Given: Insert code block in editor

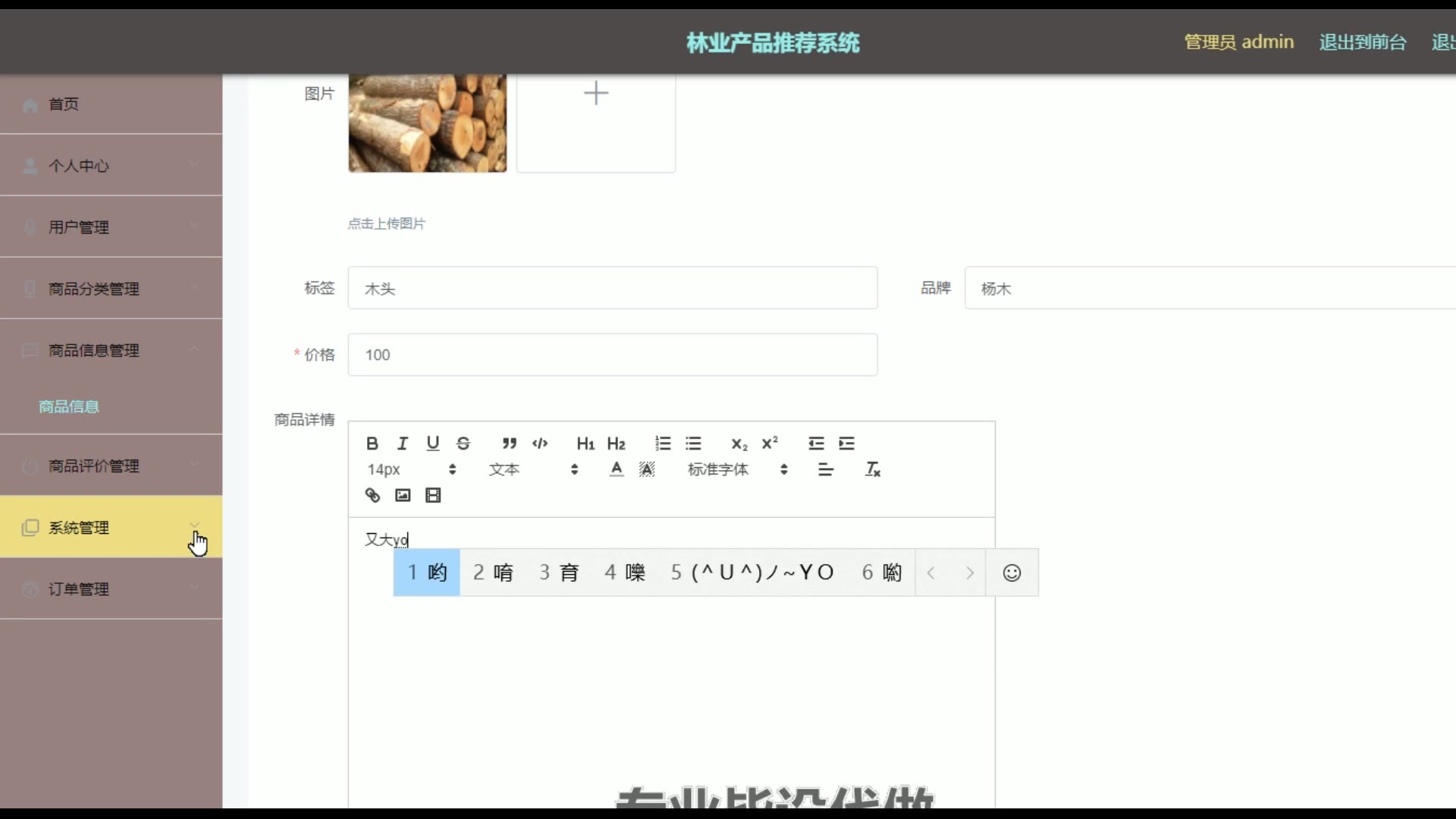Looking at the screenshot, I should 540,444.
